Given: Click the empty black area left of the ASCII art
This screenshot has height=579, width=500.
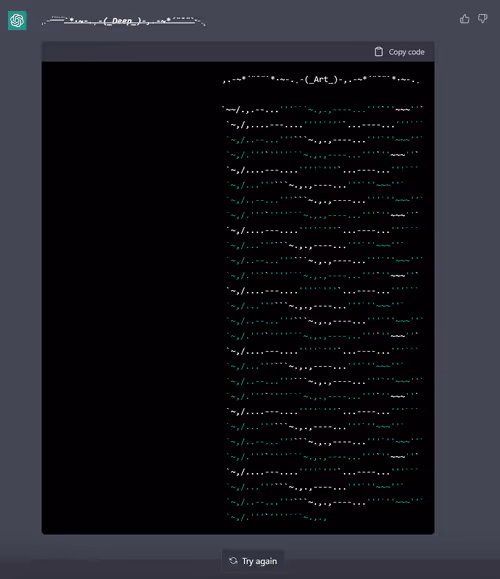Looking at the screenshot, I should 131,295.
